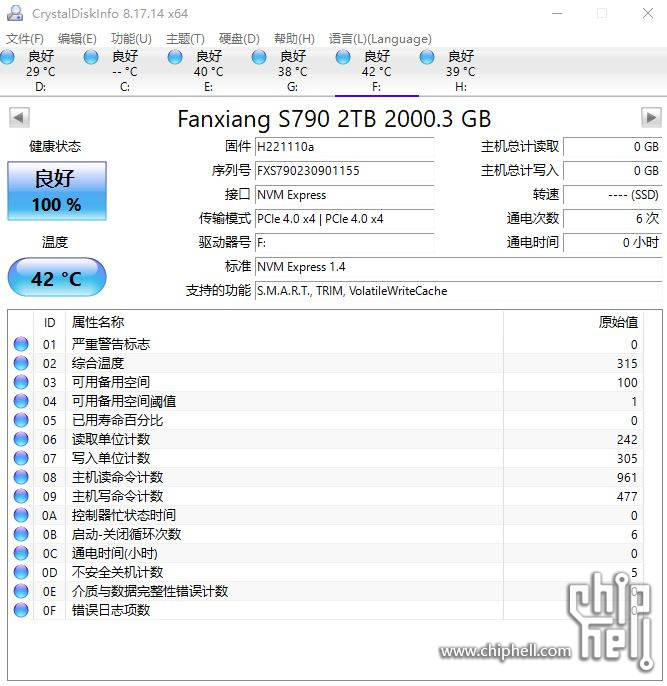The width and height of the screenshot is (667, 686).
Task: Click the status orb of row 0A 控制器忙状态时间
Action: (x=21, y=515)
